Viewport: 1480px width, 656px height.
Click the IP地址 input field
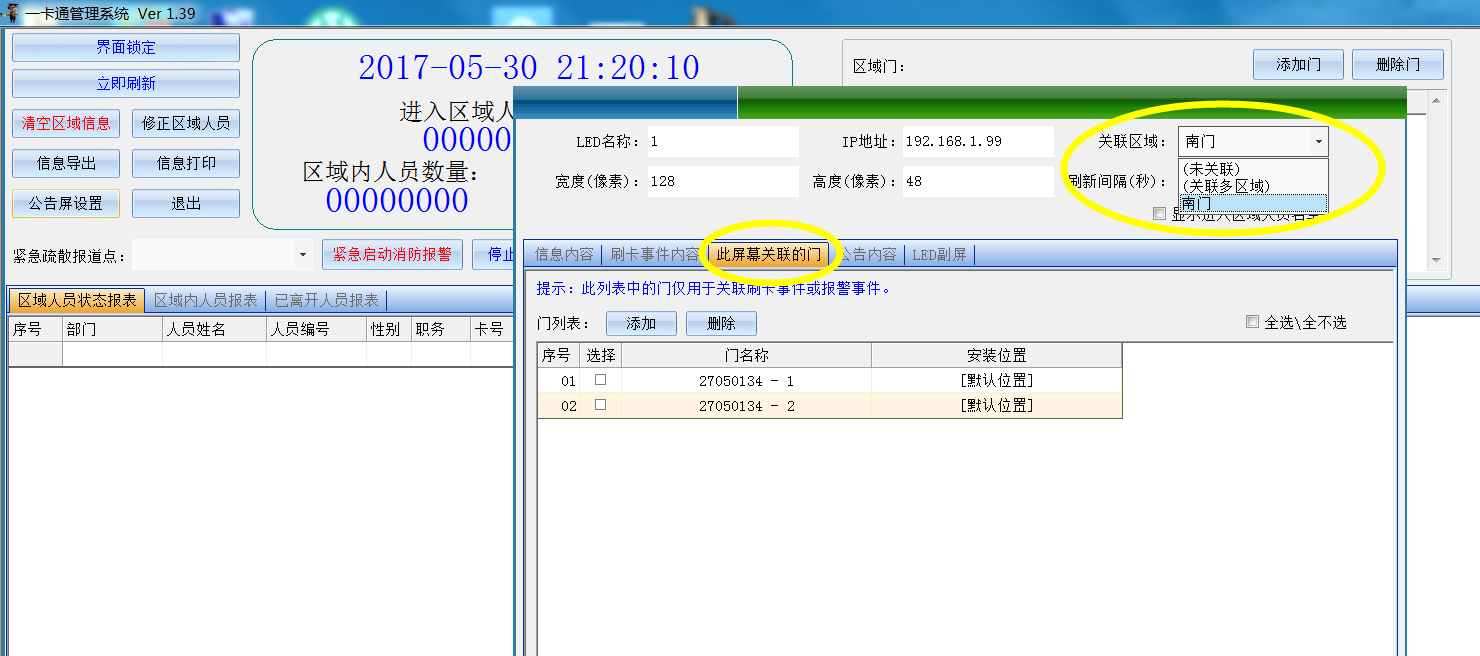[x=977, y=142]
